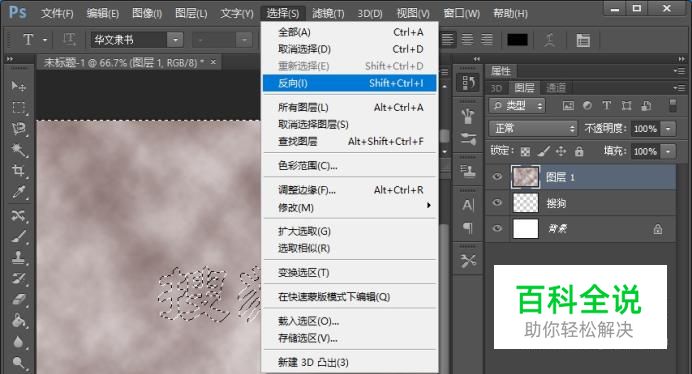The width and height of the screenshot is (692, 374).
Task: Select the Eyedropper tool
Action: pos(18,192)
